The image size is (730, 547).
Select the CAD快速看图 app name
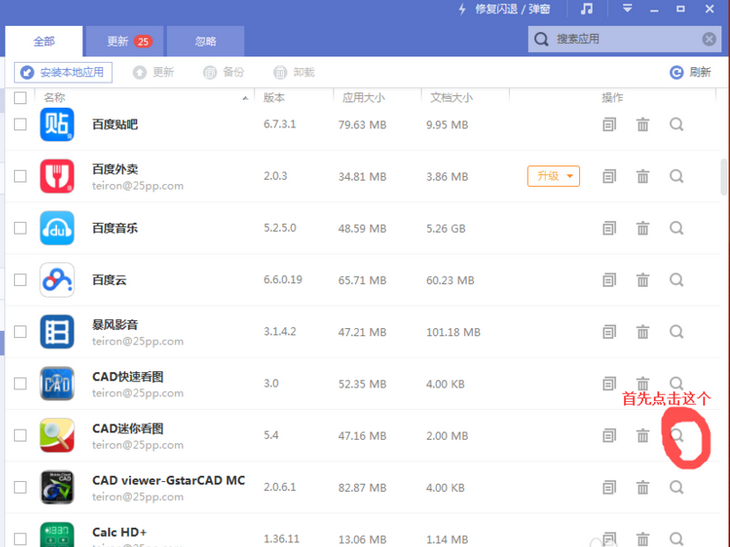[128, 377]
